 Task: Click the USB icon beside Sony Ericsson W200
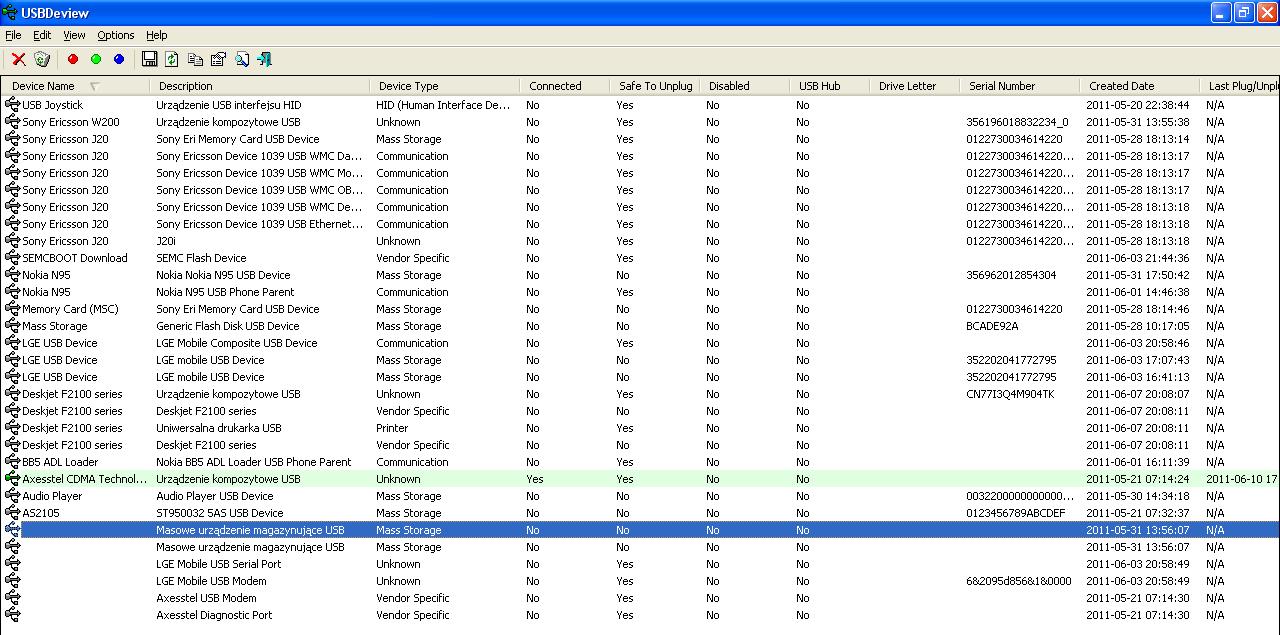click(x=12, y=121)
